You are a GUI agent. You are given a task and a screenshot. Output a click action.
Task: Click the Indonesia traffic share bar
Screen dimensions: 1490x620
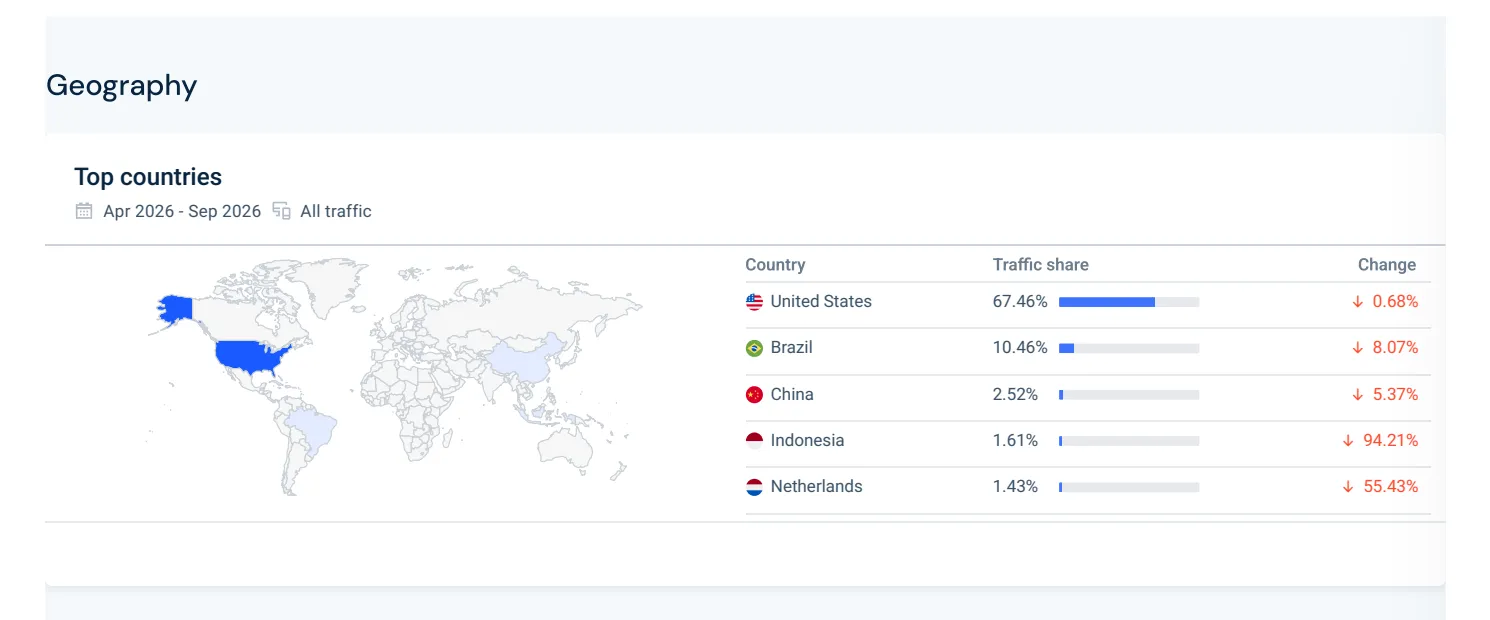[1129, 441]
